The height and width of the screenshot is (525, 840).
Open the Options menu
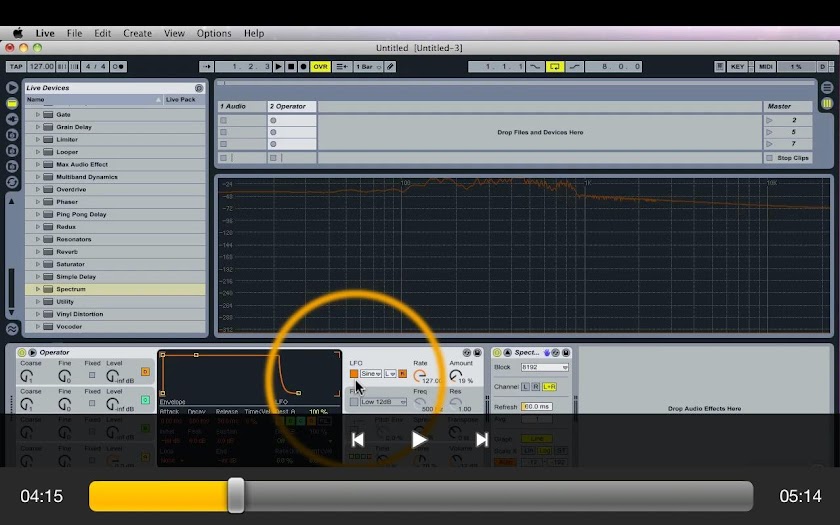pyautogui.click(x=214, y=33)
